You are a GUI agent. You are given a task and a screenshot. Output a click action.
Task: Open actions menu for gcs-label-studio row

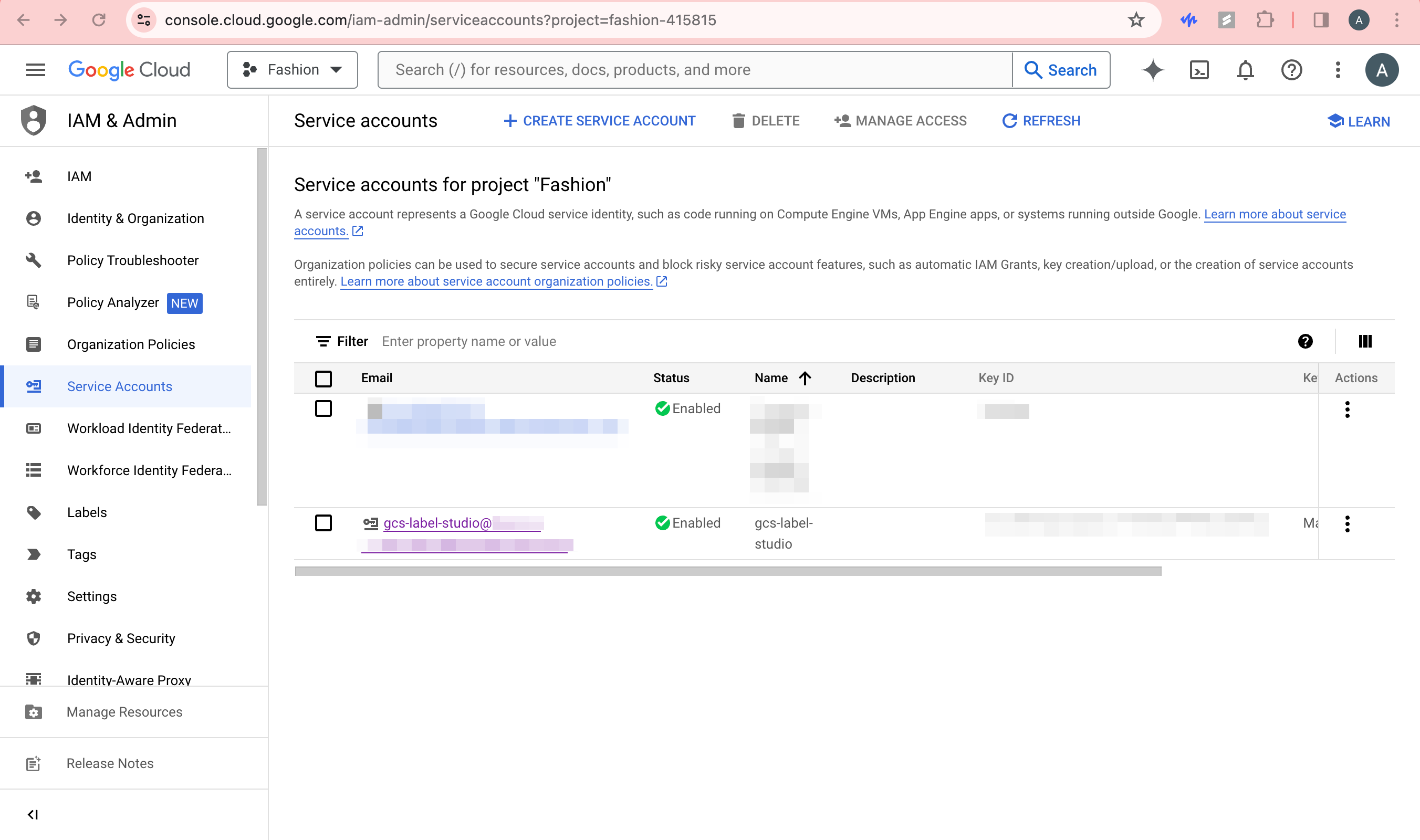tap(1347, 524)
